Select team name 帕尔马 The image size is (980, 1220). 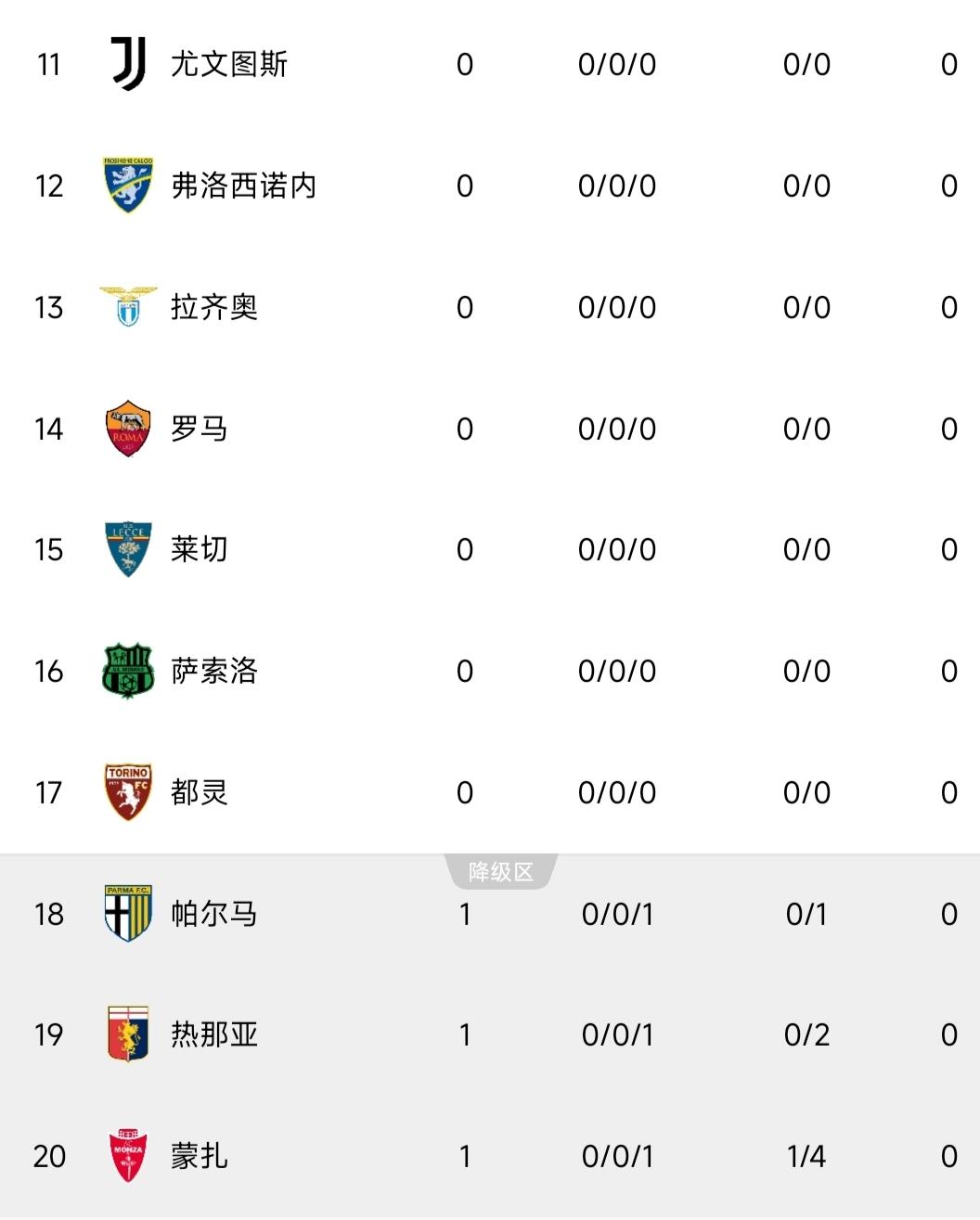point(214,914)
